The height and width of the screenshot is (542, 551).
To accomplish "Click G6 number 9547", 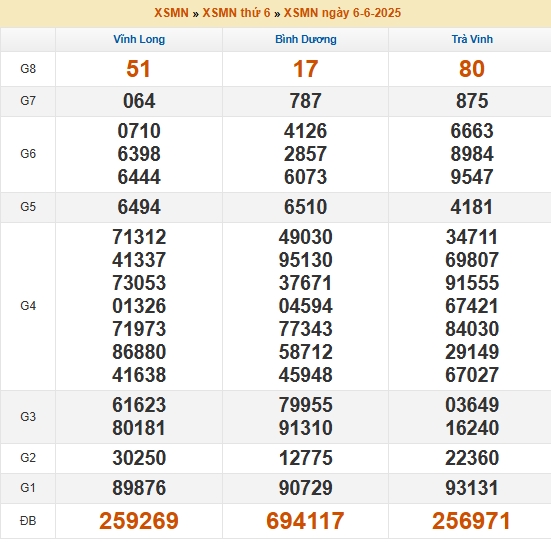I will point(472,177).
